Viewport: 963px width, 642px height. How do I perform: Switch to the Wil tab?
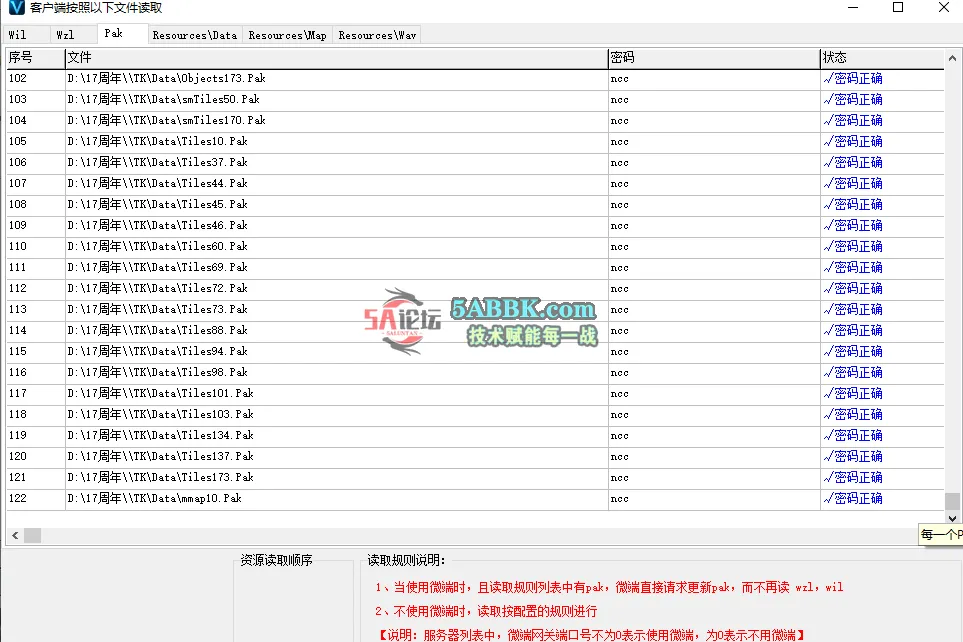click(x=25, y=35)
